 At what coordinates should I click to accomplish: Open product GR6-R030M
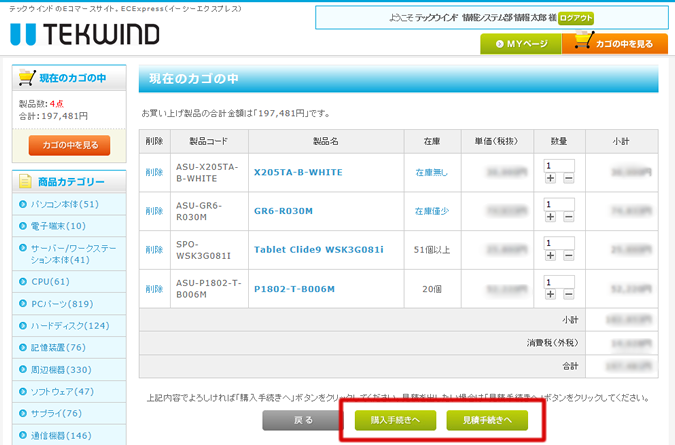pyautogui.click(x=283, y=211)
